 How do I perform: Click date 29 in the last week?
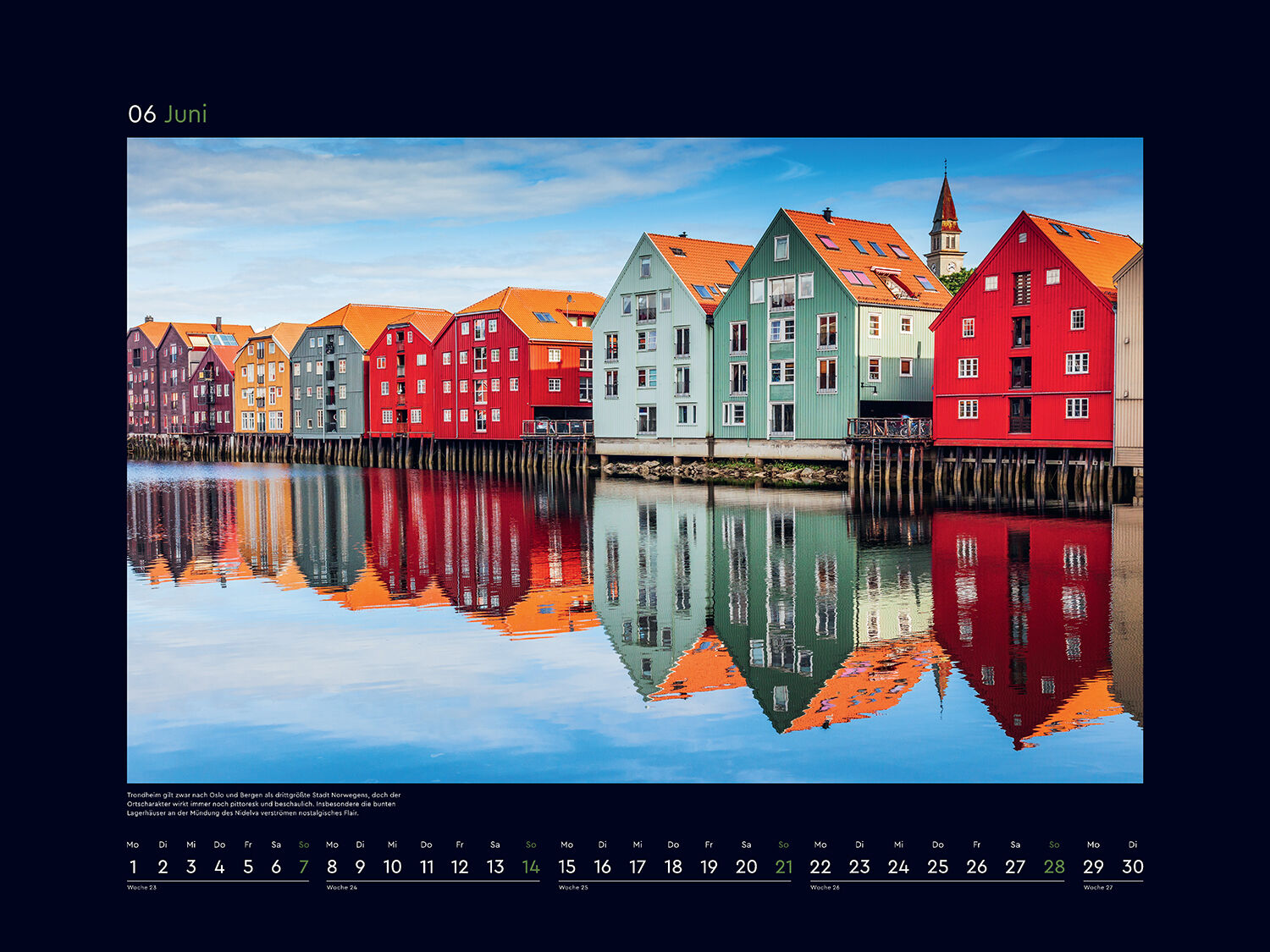coord(1093,867)
